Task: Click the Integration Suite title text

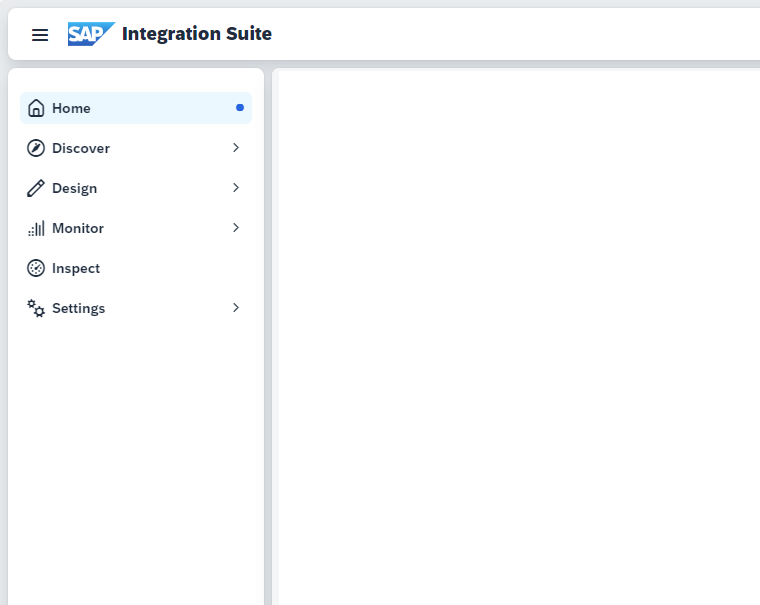Action: (x=197, y=34)
